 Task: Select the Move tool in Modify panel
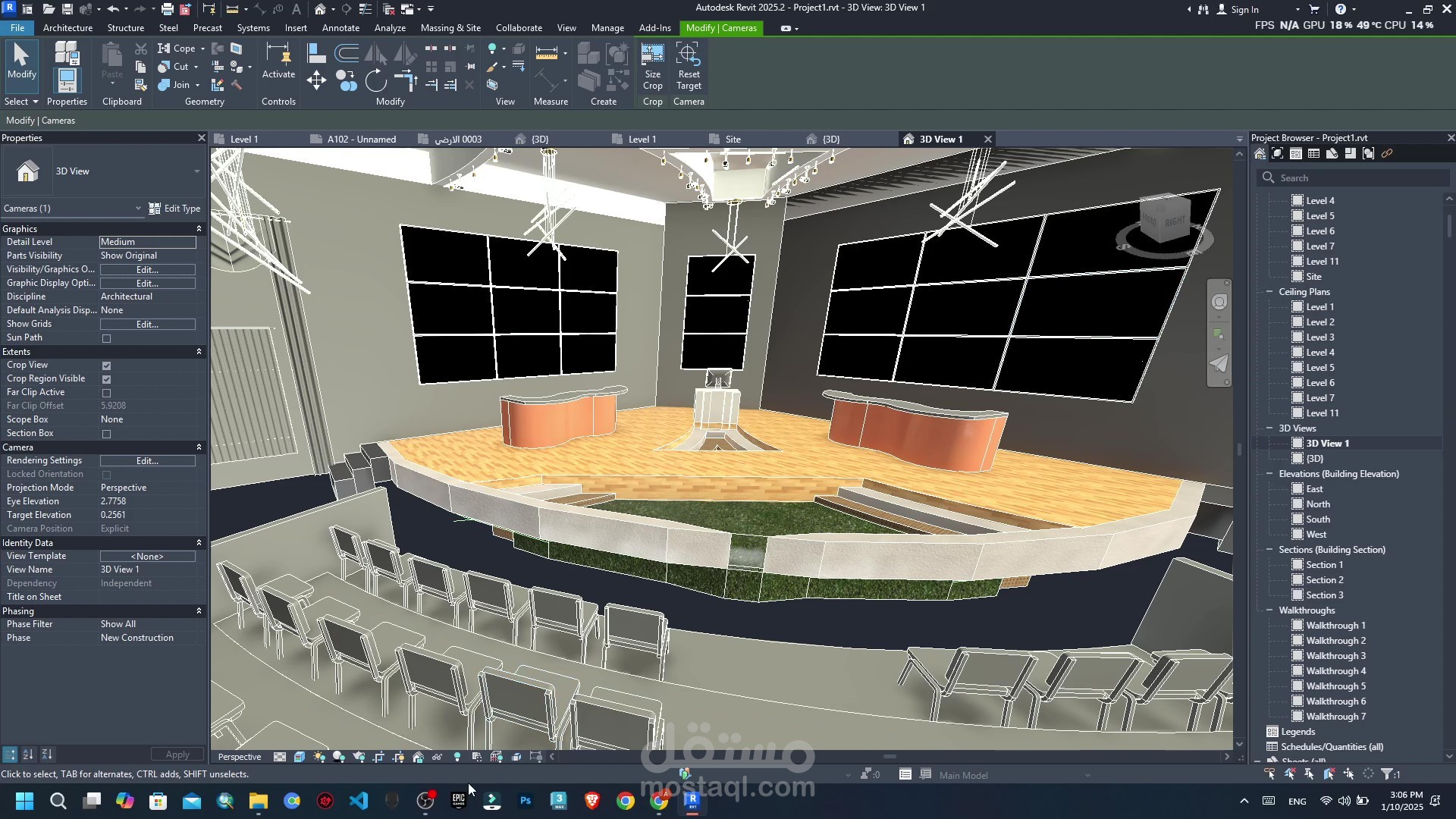click(x=316, y=80)
